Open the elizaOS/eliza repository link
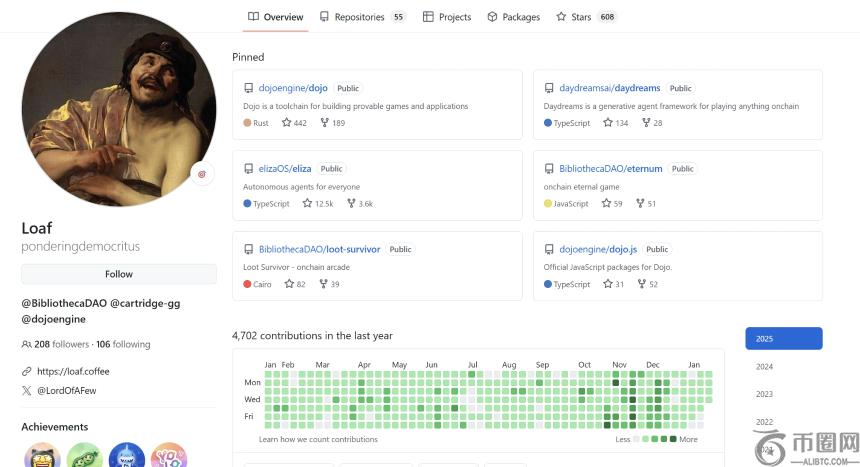 click(x=285, y=168)
